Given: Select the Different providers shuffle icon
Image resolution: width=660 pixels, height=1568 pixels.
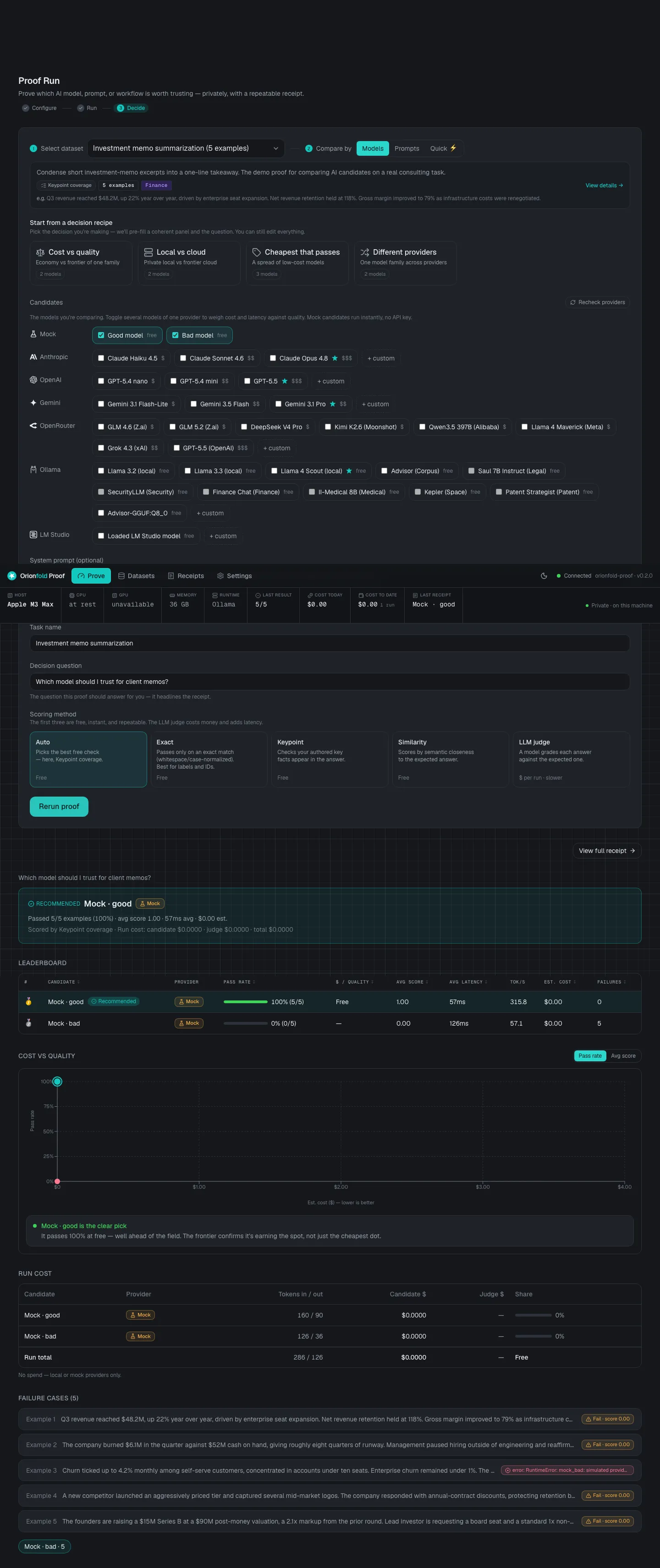Looking at the screenshot, I should (x=365, y=252).
